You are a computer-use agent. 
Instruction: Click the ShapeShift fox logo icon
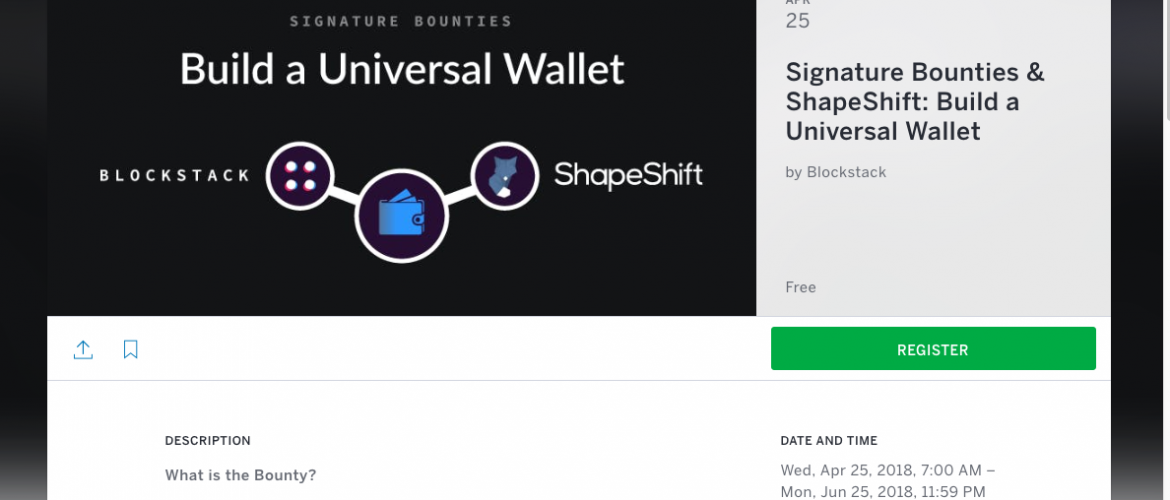[505, 176]
